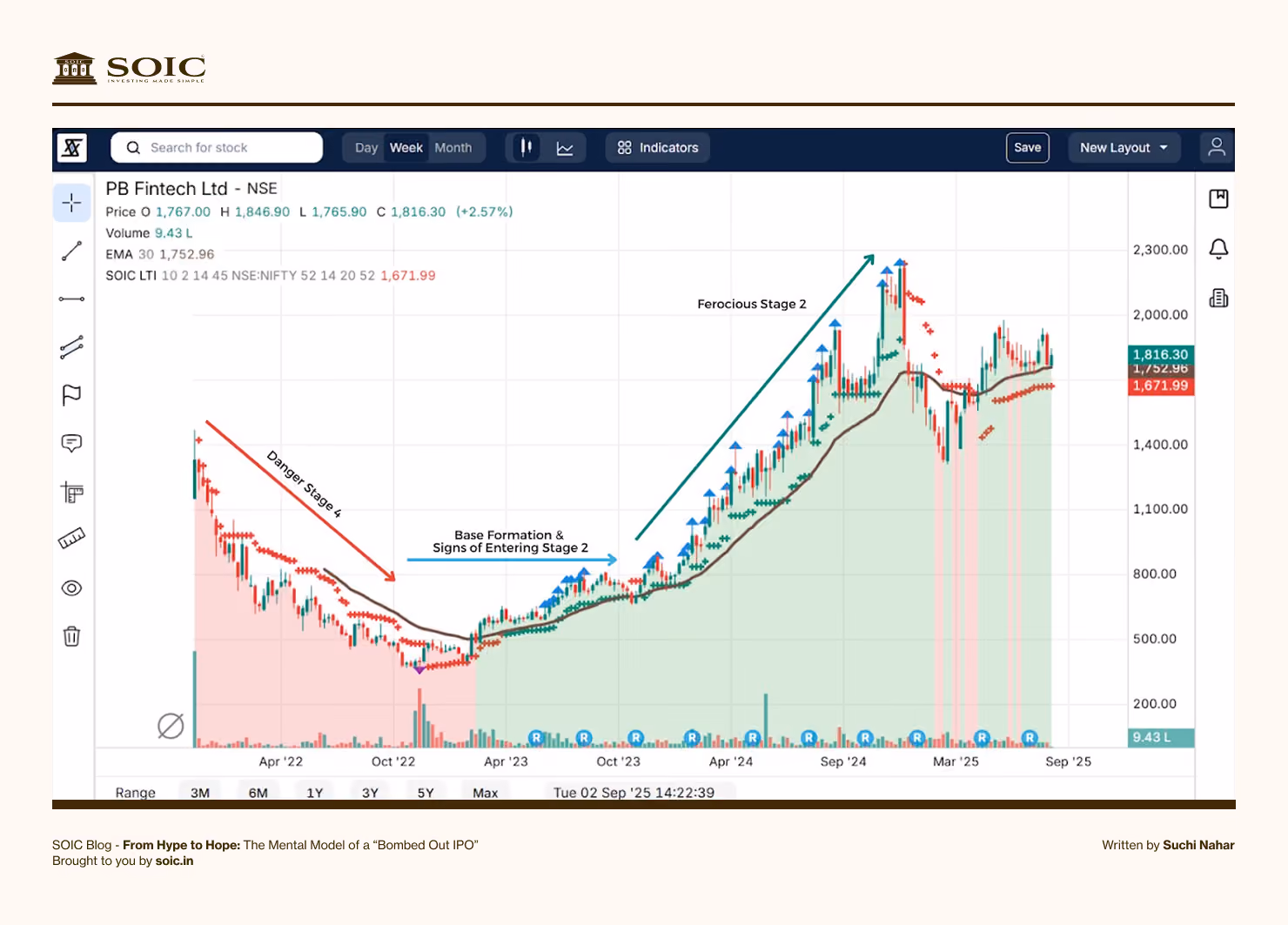Open the Indicators panel
This screenshot has height=925, width=1288.
(658, 148)
